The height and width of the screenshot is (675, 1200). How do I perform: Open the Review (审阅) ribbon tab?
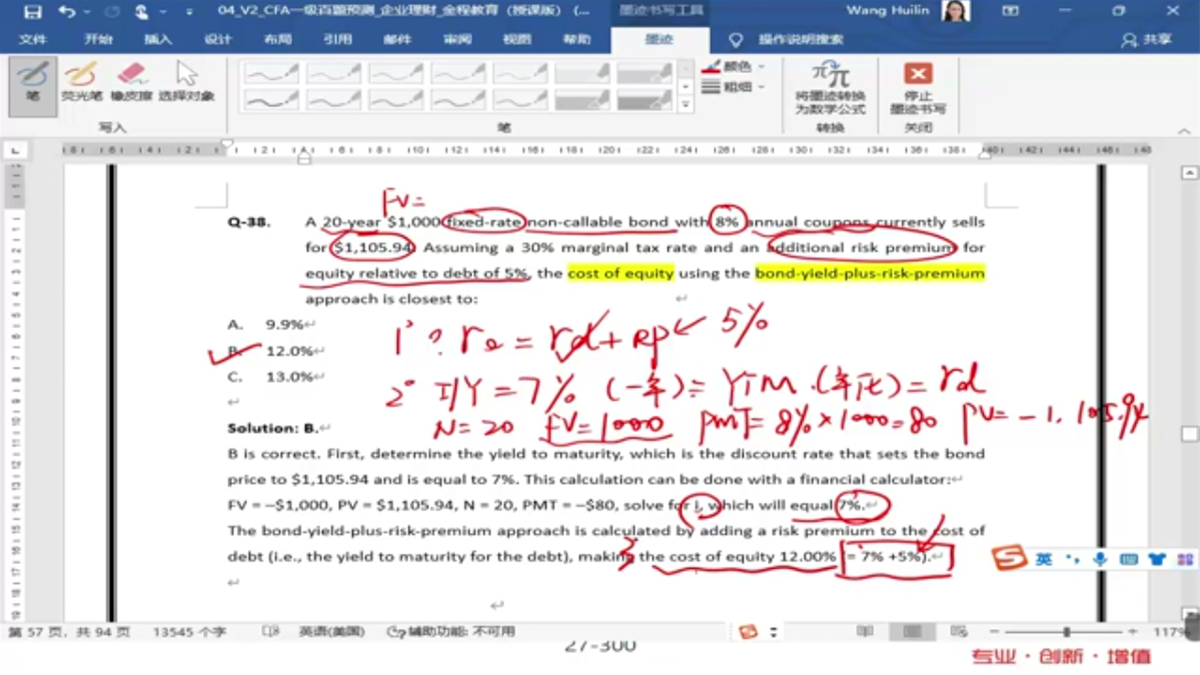tap(458, 40)
